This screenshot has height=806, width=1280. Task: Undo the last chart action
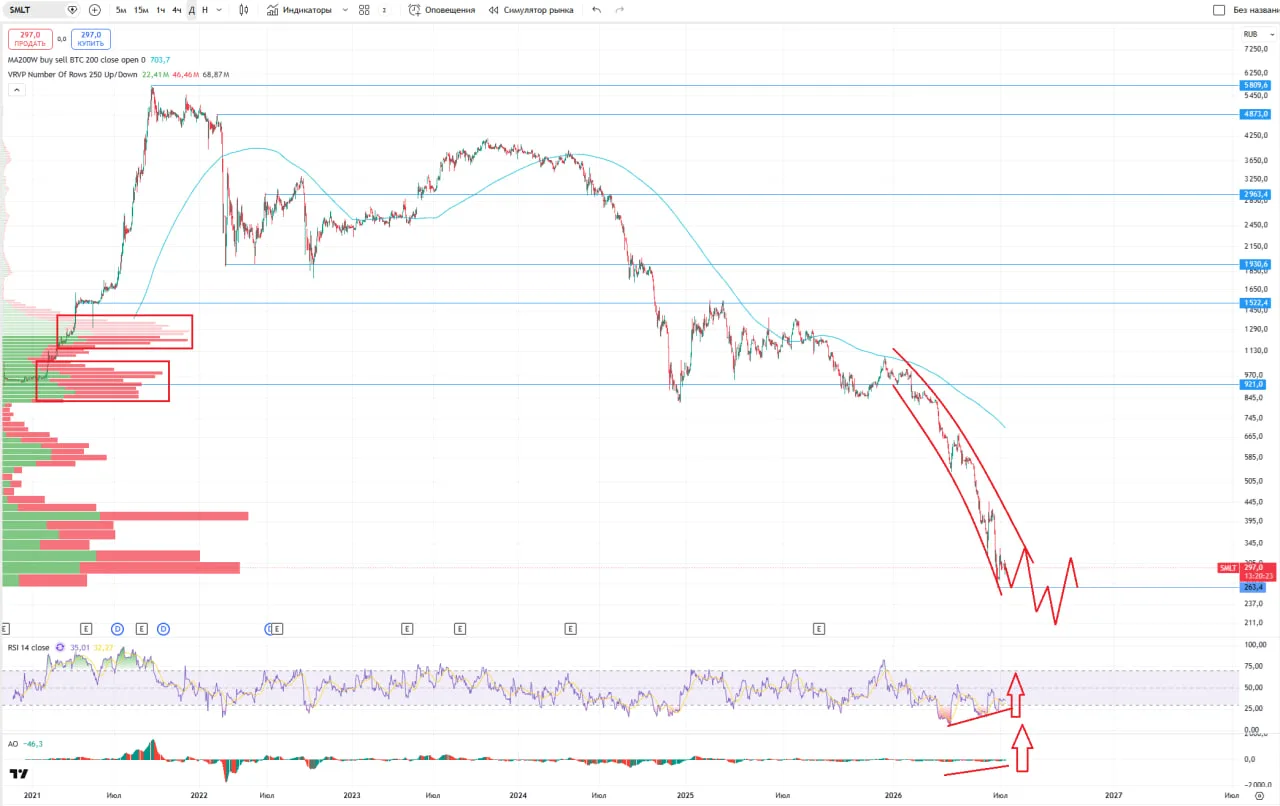[597, 10]
